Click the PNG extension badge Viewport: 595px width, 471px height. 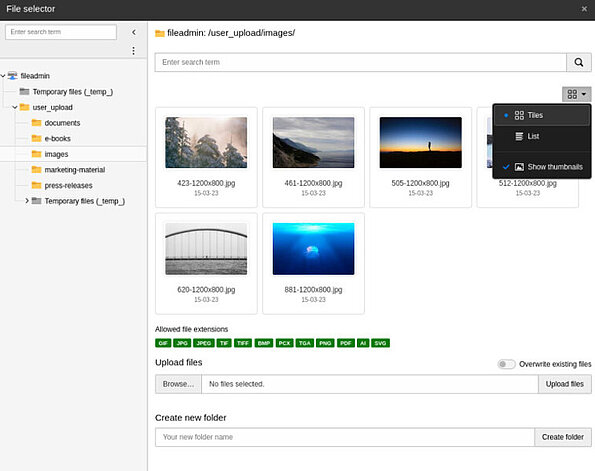click(x=325, y=343)
